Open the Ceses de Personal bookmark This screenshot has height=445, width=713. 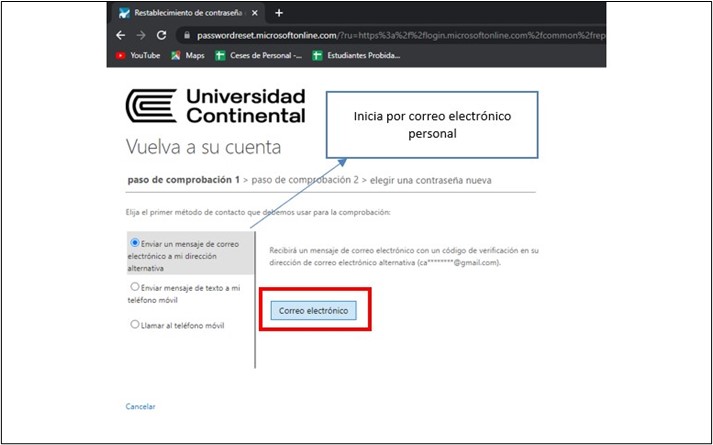click(x=258, y=55)
